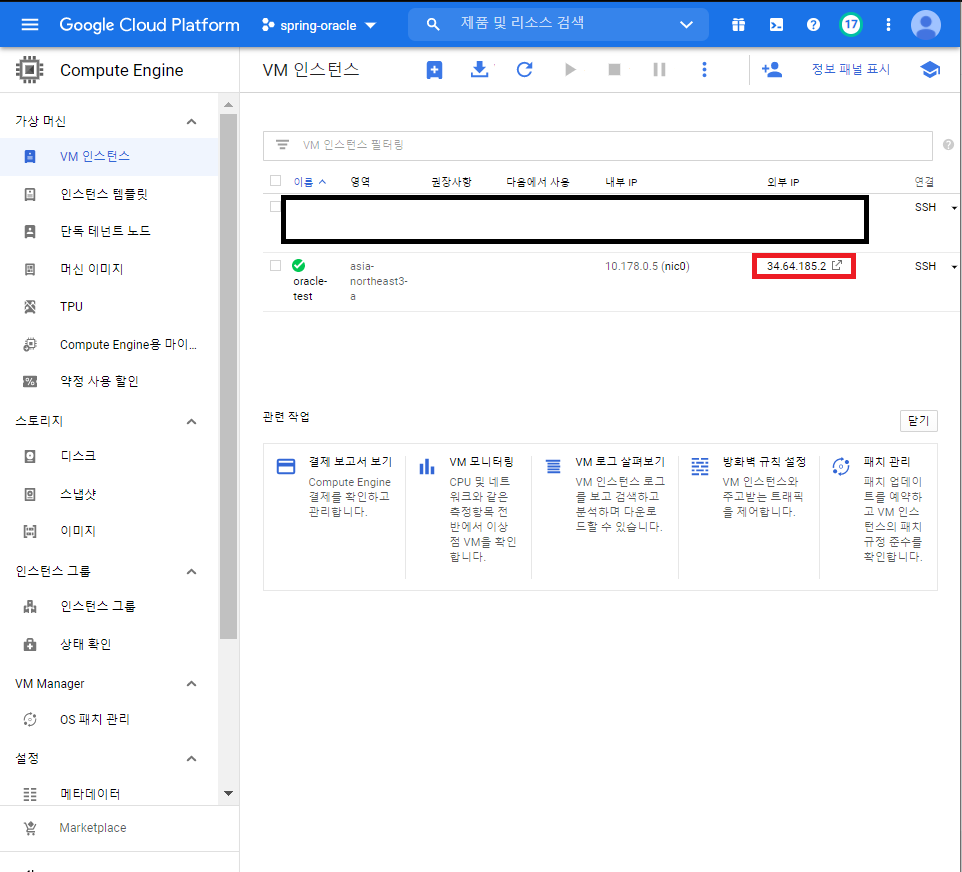The height and width of the screenshot is (872, 962).
Task: Click the create instance plus icon
Action: tap(434, 70)
